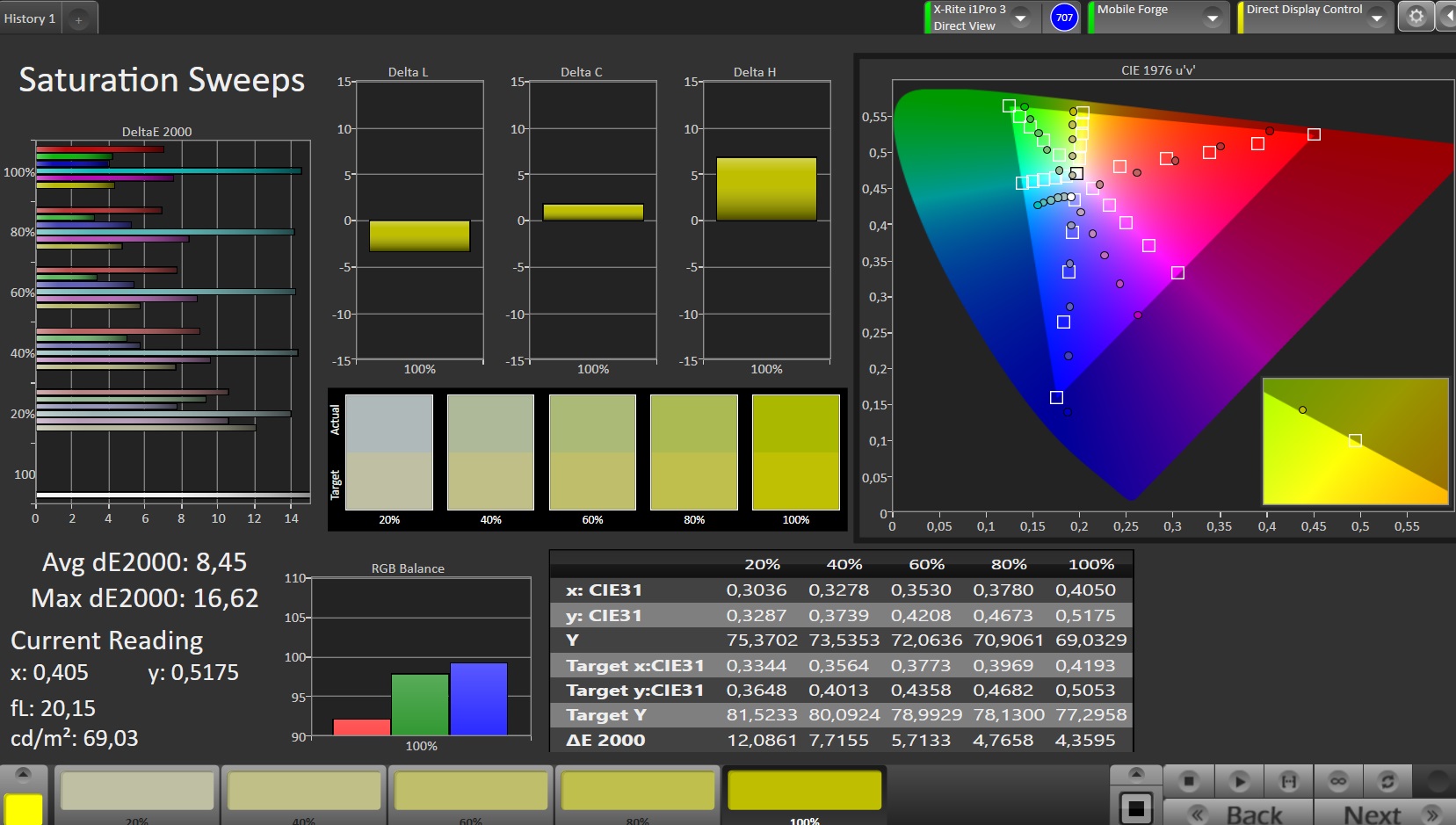
Task: Expand the X-Rite i1Pro 3 meter dropdown
Action: [1021, 18]
